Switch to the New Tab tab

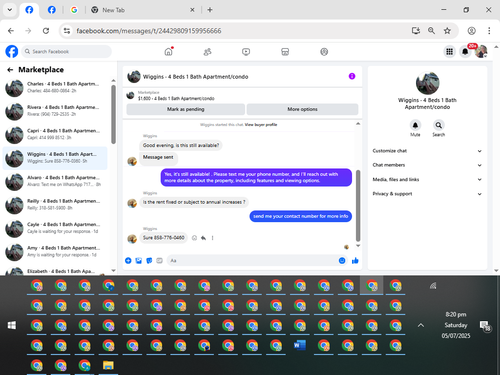coord(142,10)
